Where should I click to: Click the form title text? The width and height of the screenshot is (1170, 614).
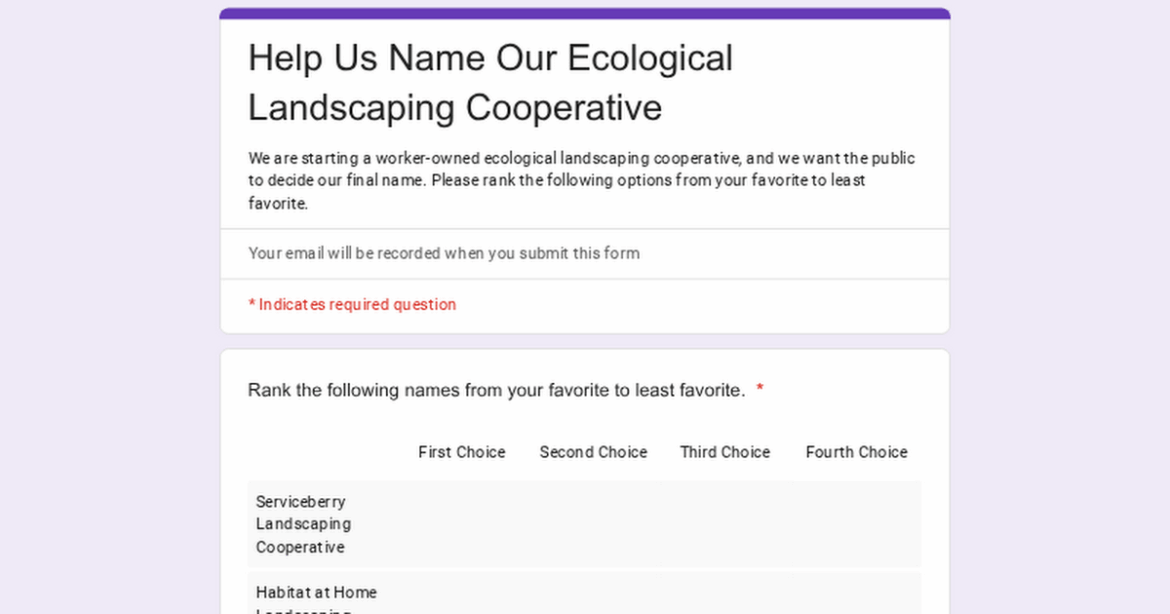click(x=490, y=82)
